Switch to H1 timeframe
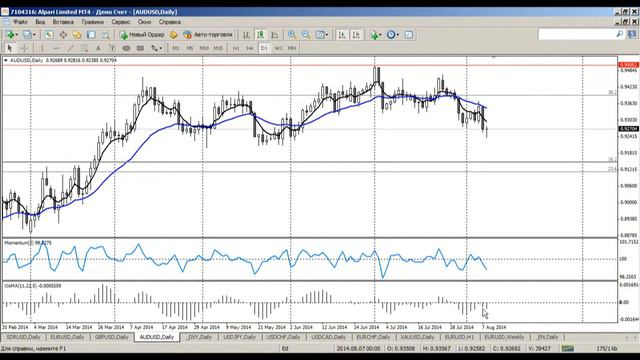The width and height of the screenshot is (640, 360). [x=236, y=48]
